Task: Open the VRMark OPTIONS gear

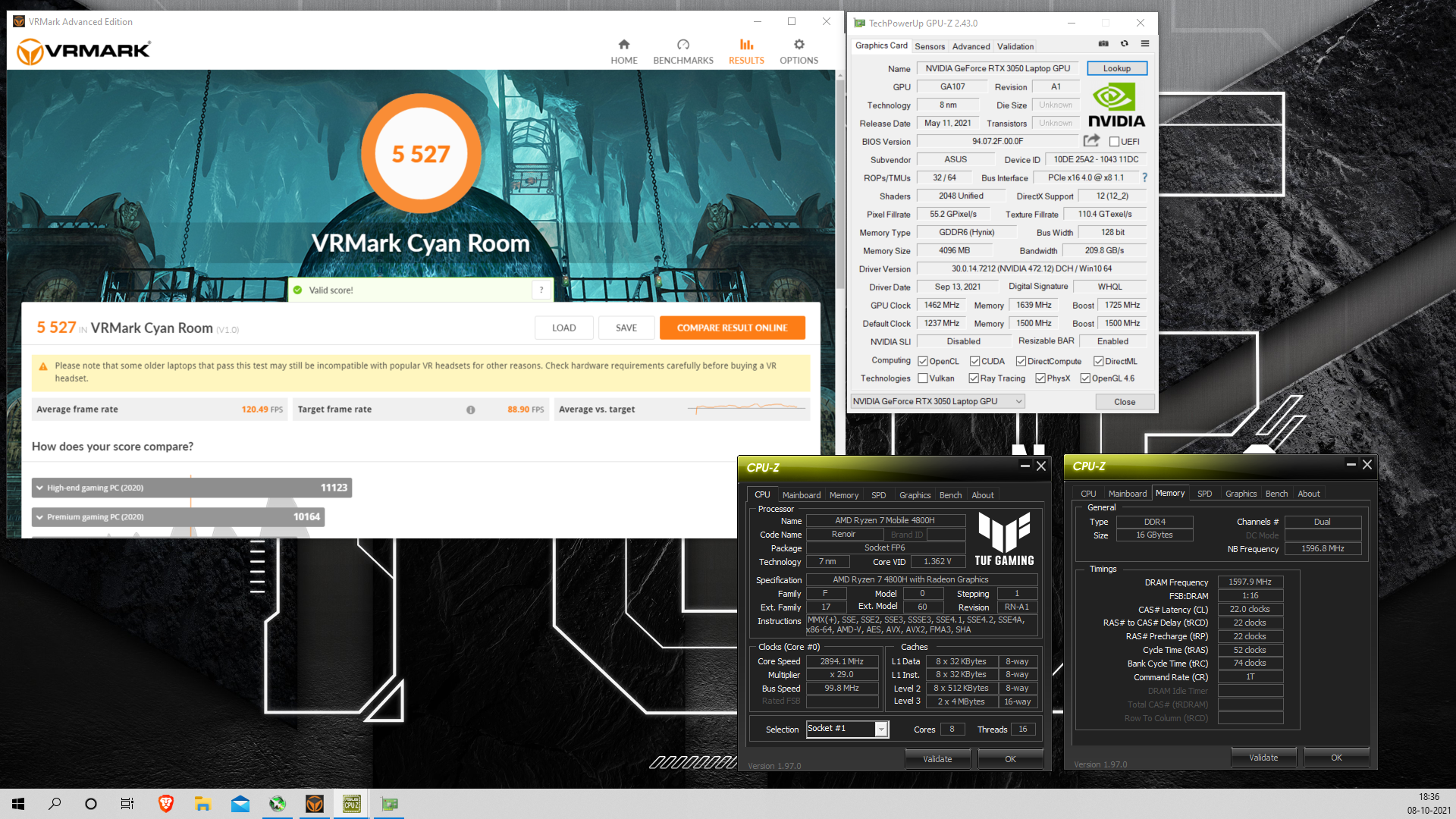Action: click(799, 52)
